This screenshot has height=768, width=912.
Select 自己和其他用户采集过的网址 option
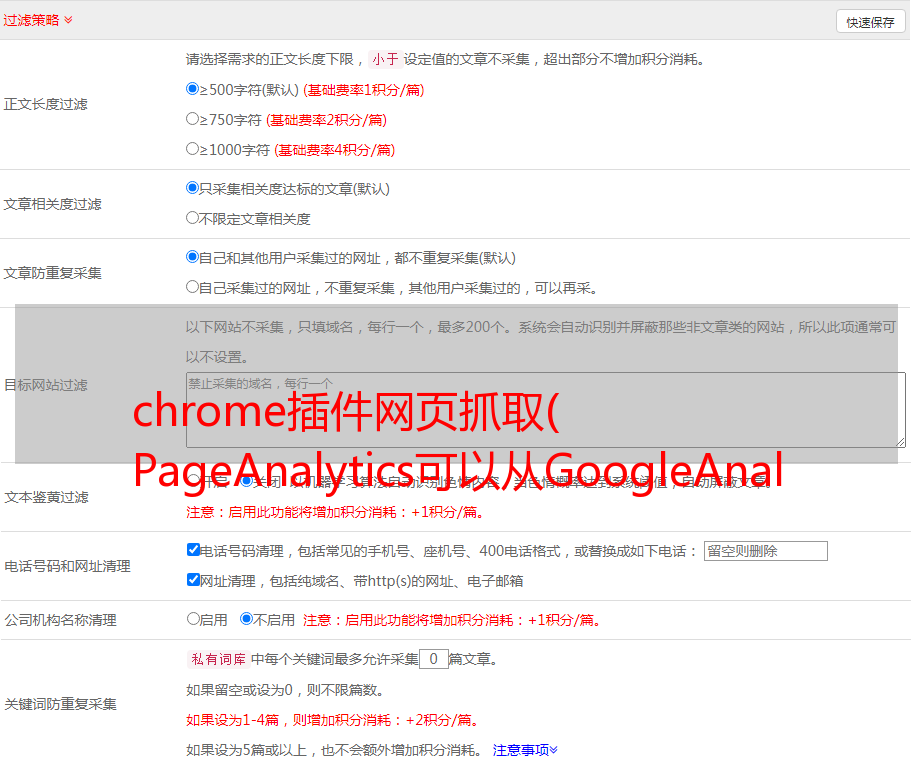pos(192,257)
